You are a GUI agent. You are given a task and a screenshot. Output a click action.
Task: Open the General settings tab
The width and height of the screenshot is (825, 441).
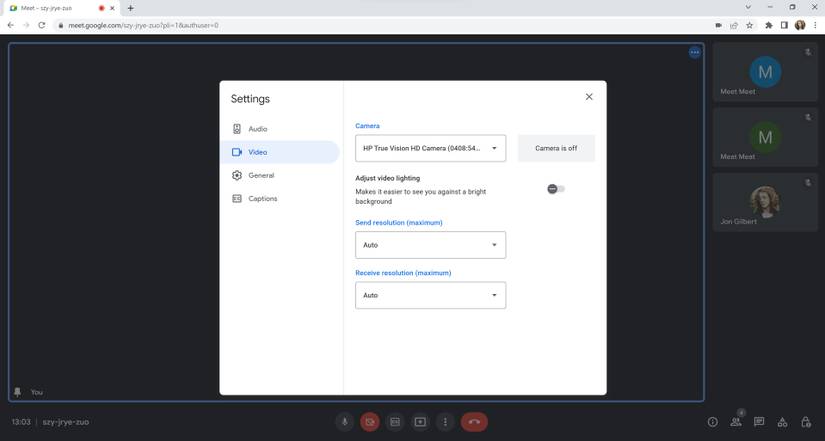tap(280, 175)
